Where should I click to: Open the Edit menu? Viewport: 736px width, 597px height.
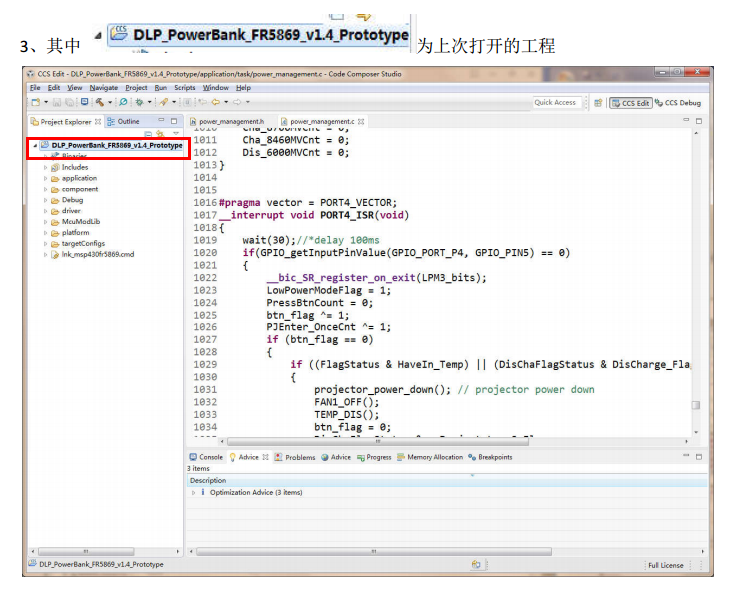(x=54, y=88)
